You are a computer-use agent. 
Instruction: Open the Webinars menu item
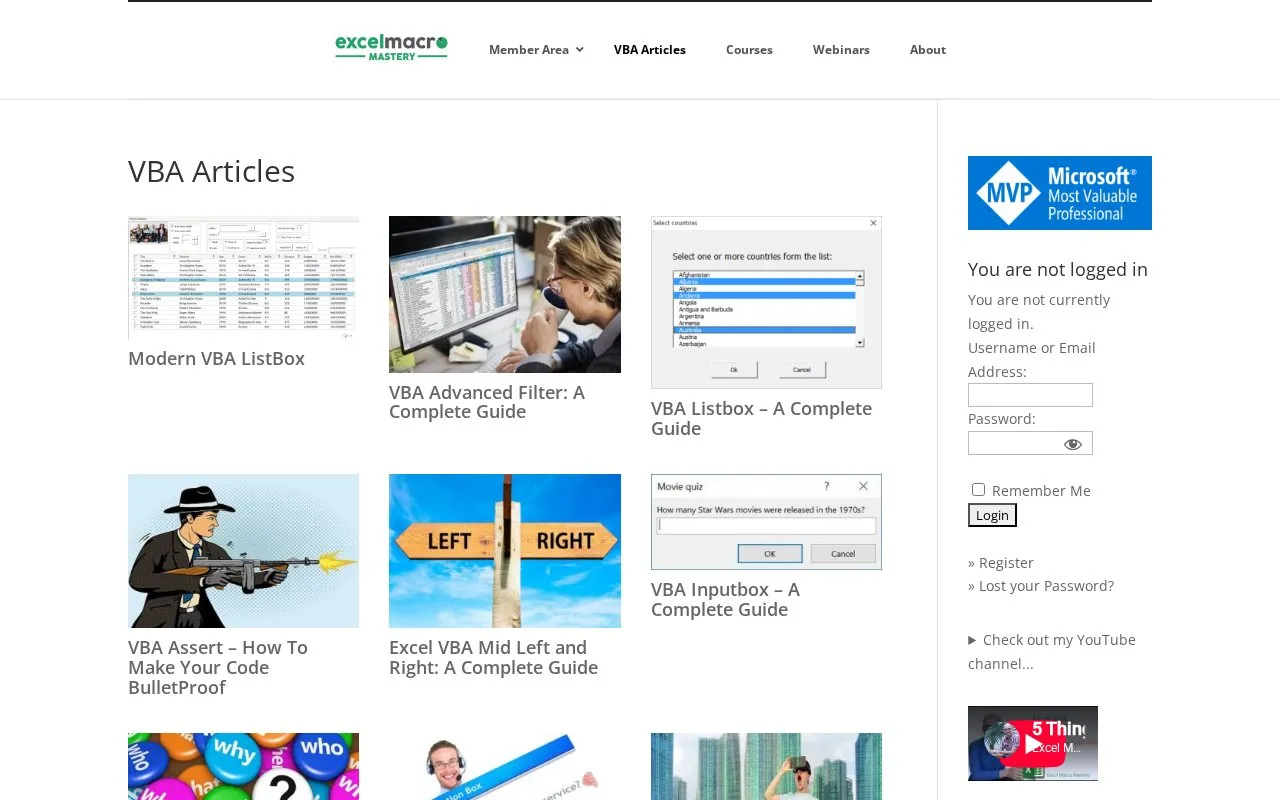coord(841,50)
